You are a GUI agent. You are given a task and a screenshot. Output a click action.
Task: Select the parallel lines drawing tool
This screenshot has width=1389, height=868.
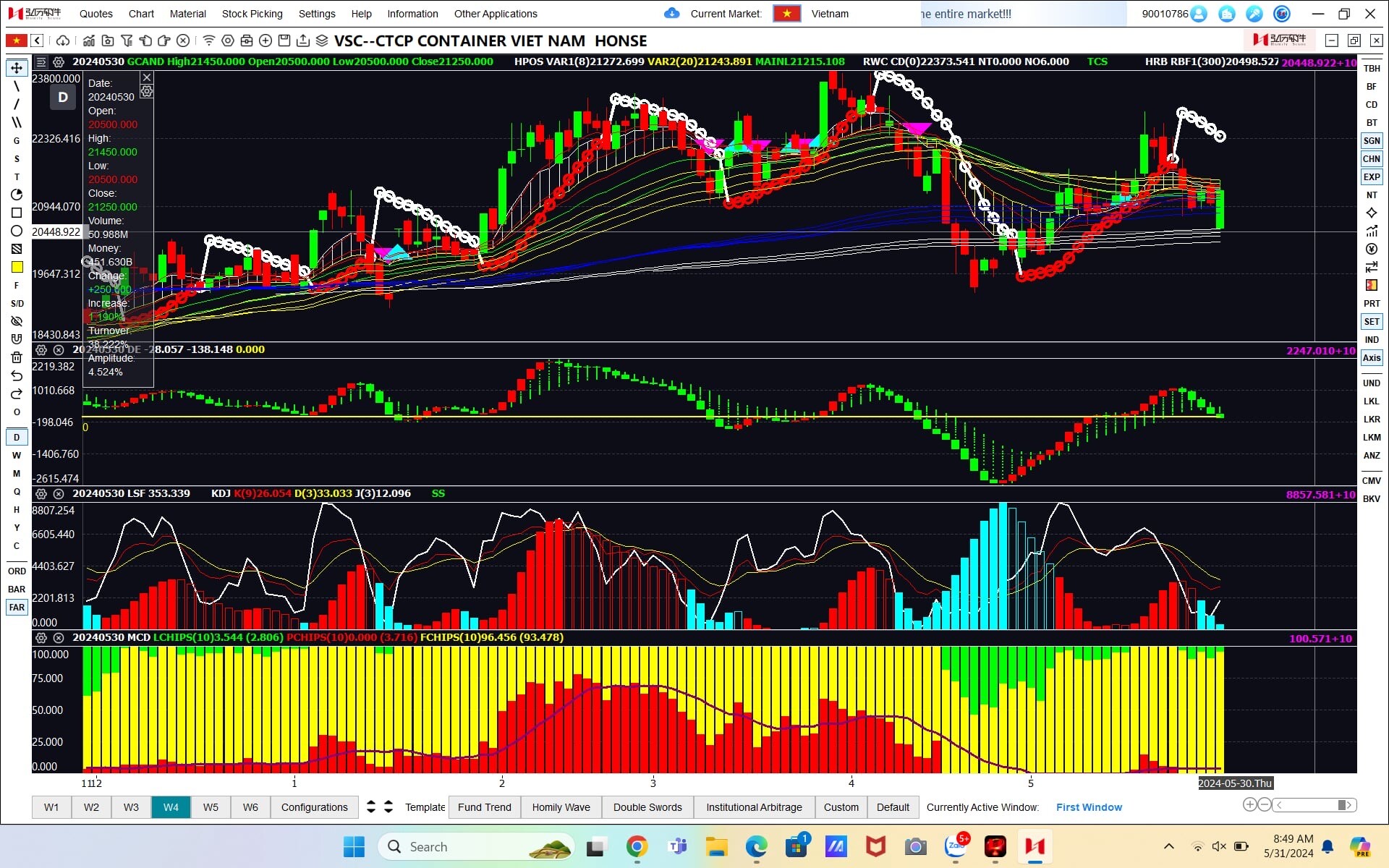17,122
